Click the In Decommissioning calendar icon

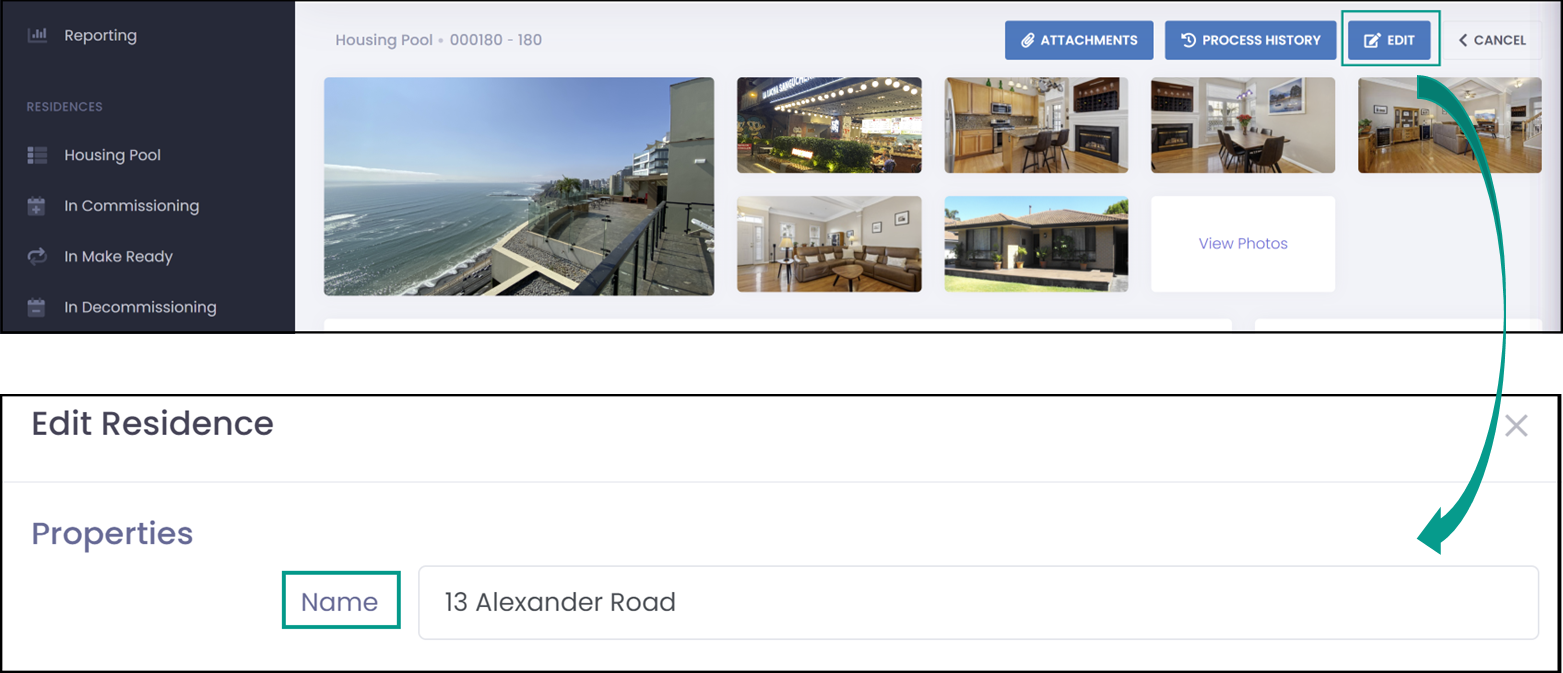37,307
